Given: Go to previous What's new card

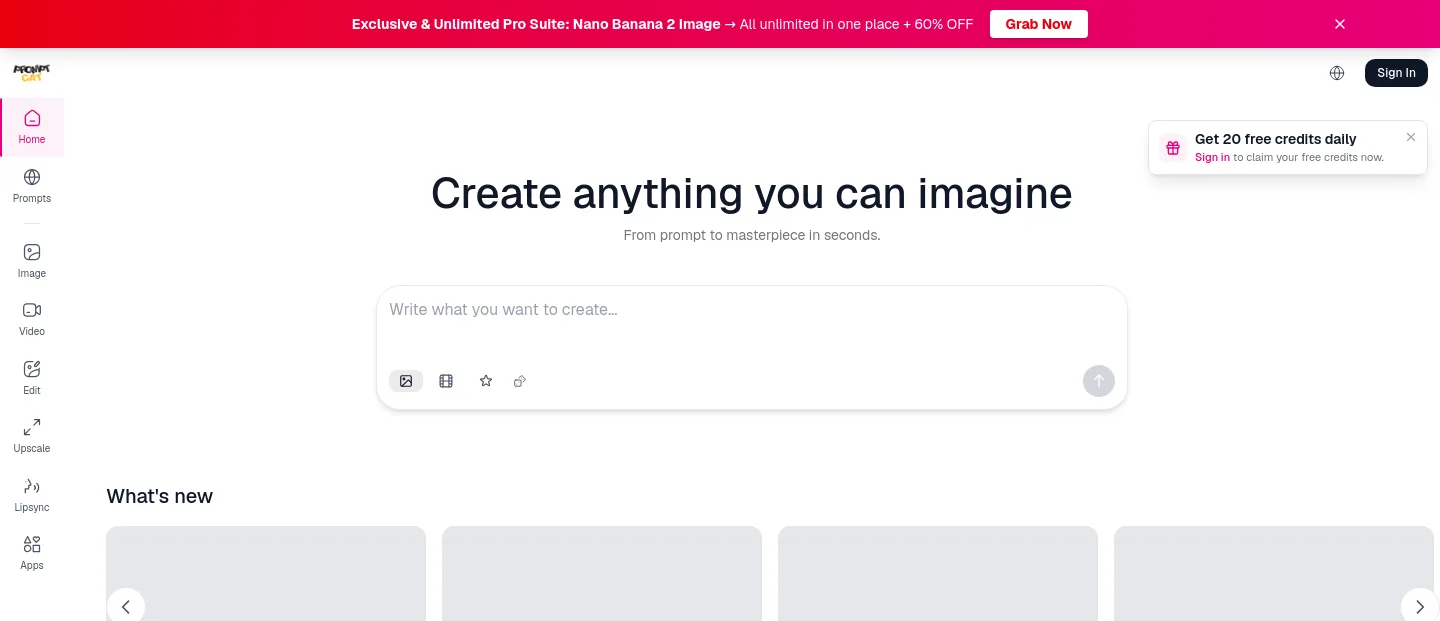Looking at the screenshot, I should [126, 607].
